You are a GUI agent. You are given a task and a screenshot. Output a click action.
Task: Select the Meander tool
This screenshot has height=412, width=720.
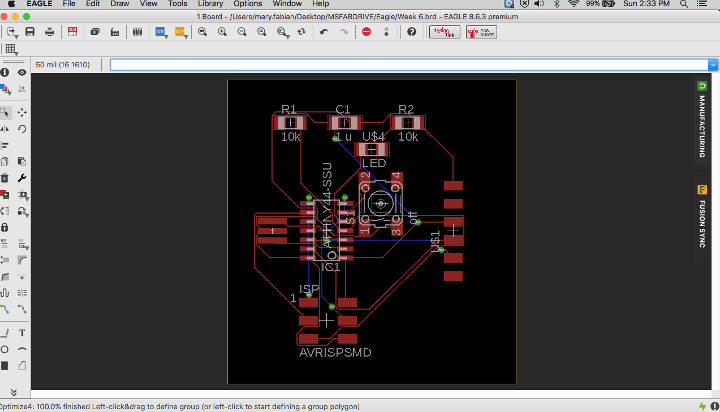(x=5, y=293)
